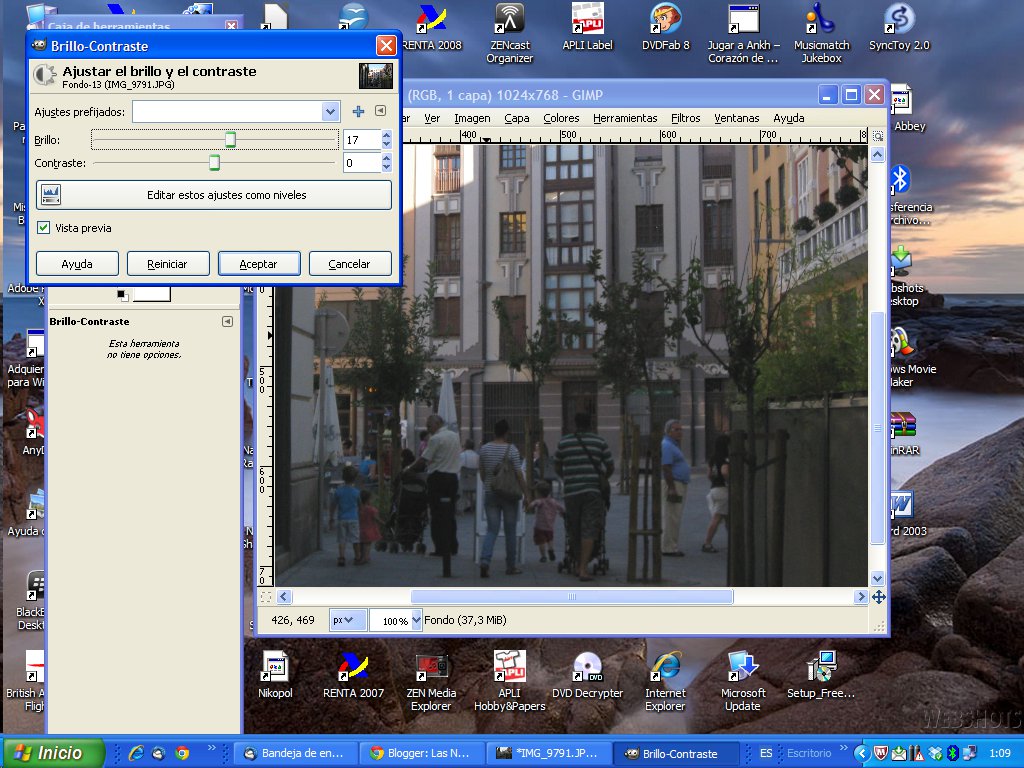Open ZENcast Organizer desktop icon

(x=509, y=33)
